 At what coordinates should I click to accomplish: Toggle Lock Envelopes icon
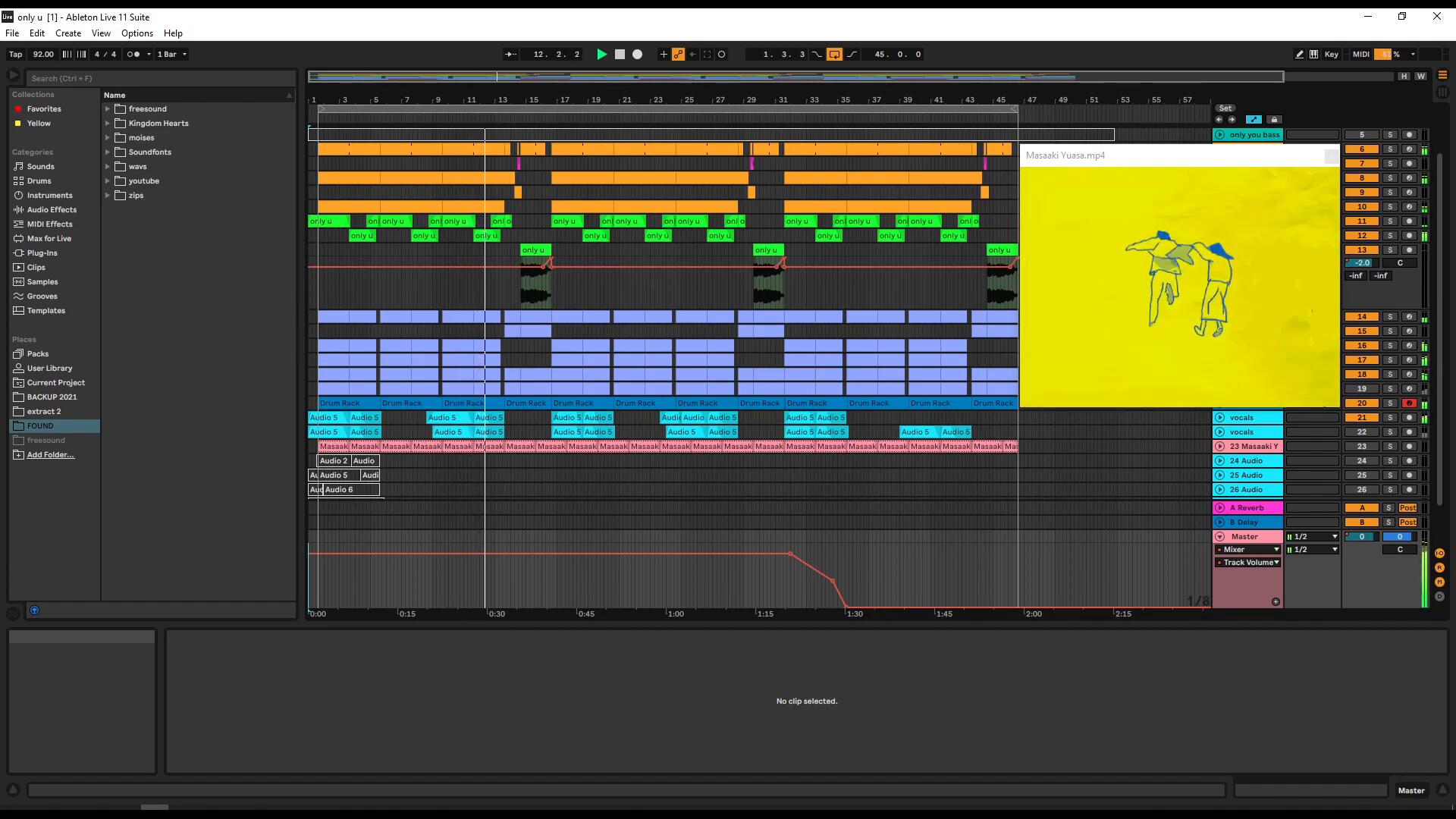tap(1274, 120)
